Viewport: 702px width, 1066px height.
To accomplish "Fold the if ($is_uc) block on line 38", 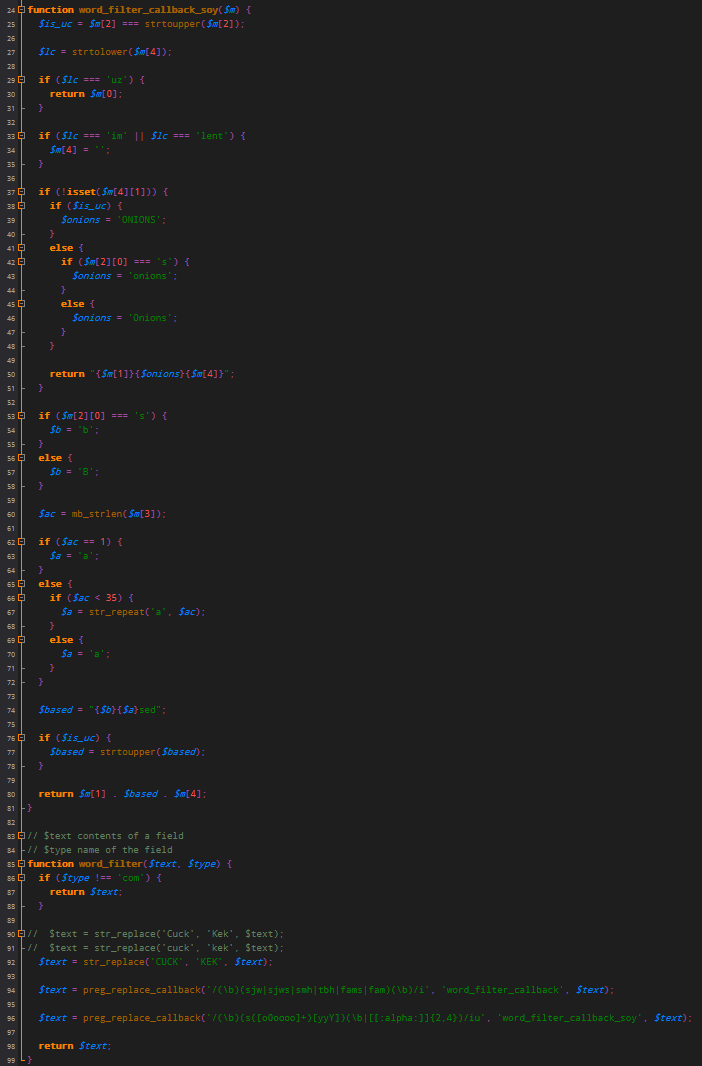I will coord(22,206).
